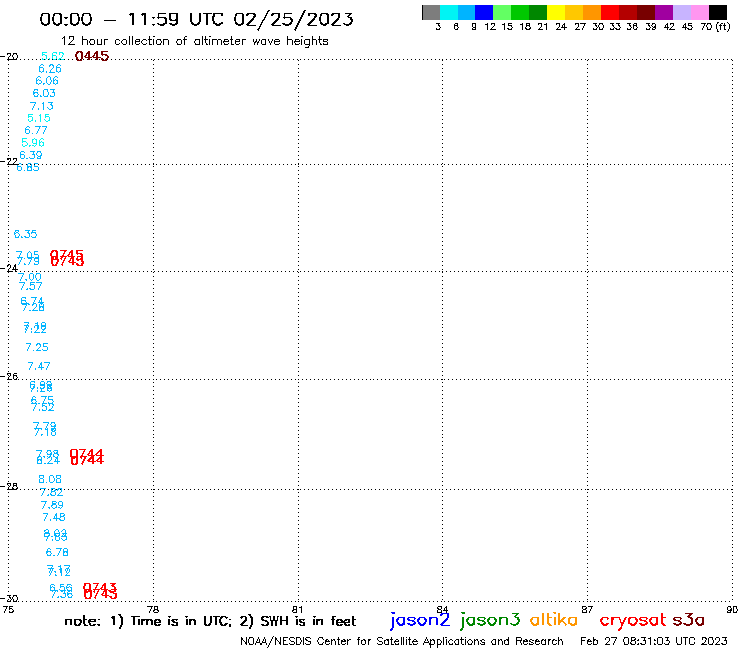Pick the 6.77 wave height reading
Image resolution: width=740 pixels, height=650 pixels.
tap(36, 130)
